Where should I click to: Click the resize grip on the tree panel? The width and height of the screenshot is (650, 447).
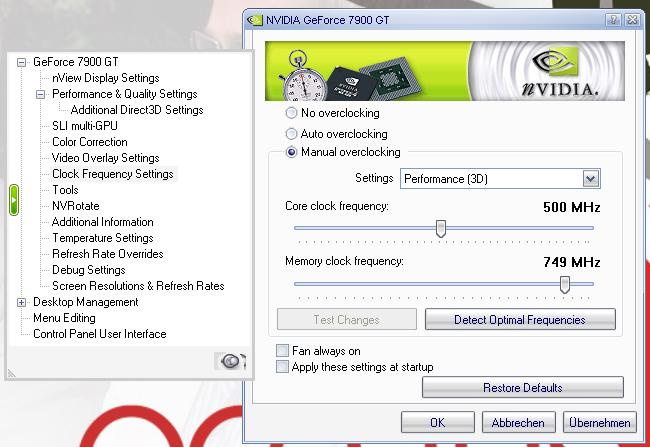[x=12, y=374]
